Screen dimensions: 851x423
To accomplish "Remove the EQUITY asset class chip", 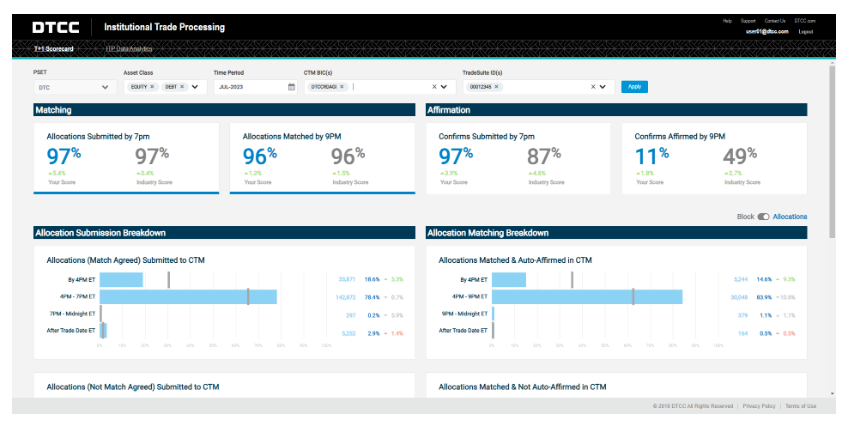I will tap(152, 86).
